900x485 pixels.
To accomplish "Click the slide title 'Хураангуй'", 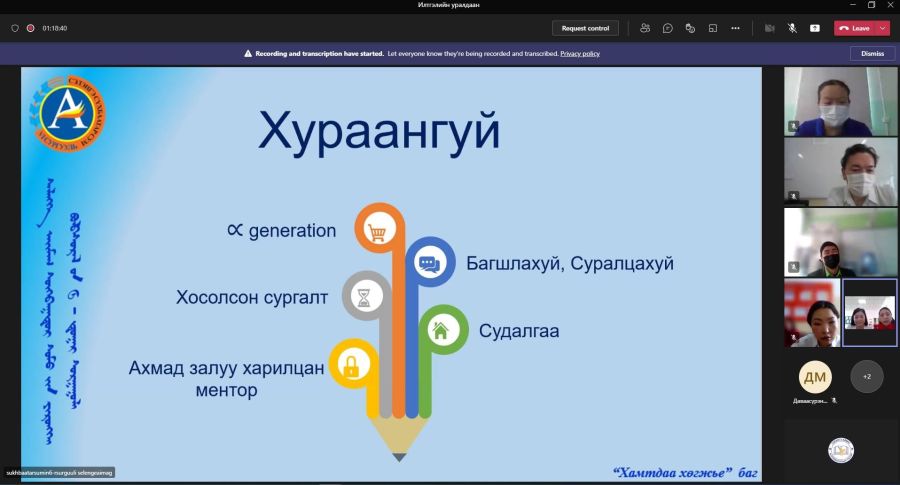I will [379, 132].
